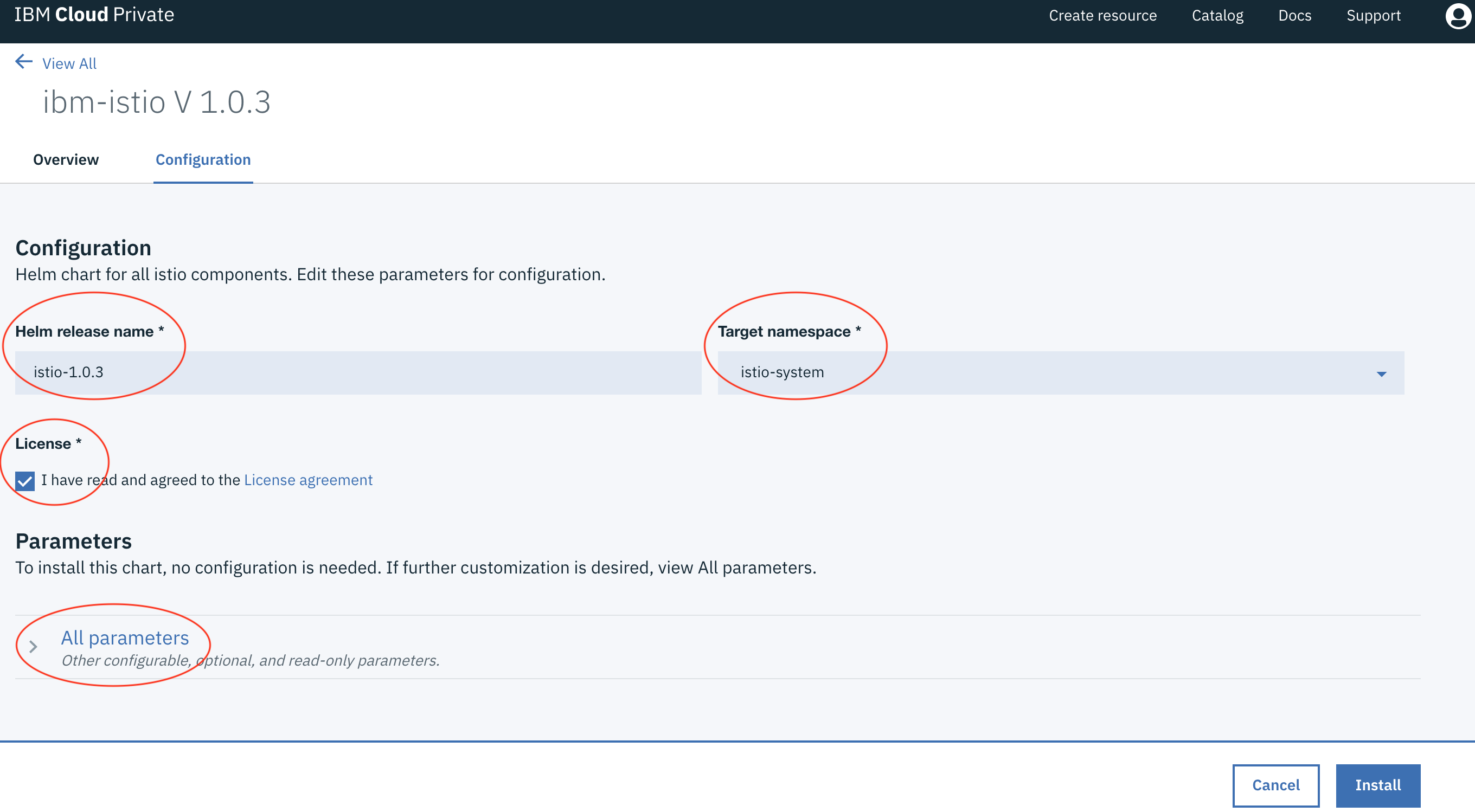Open the License agreement link
The image size is (1475, 812).
308,480
